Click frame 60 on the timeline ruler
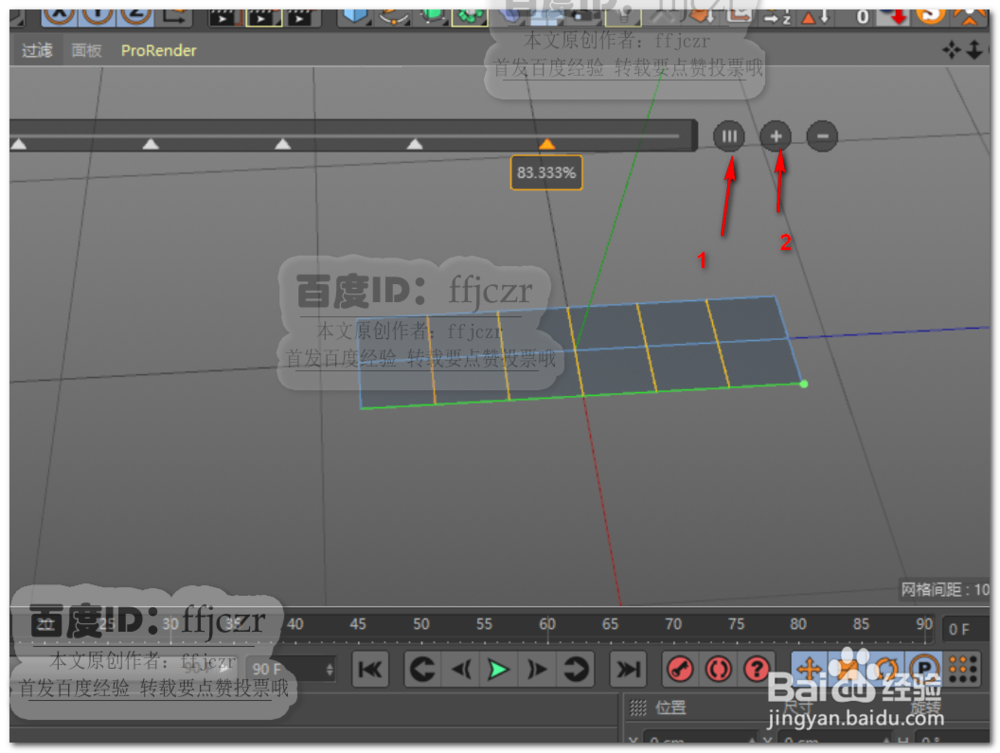This screenshot has width=1000, height=753. click(547, 624)
